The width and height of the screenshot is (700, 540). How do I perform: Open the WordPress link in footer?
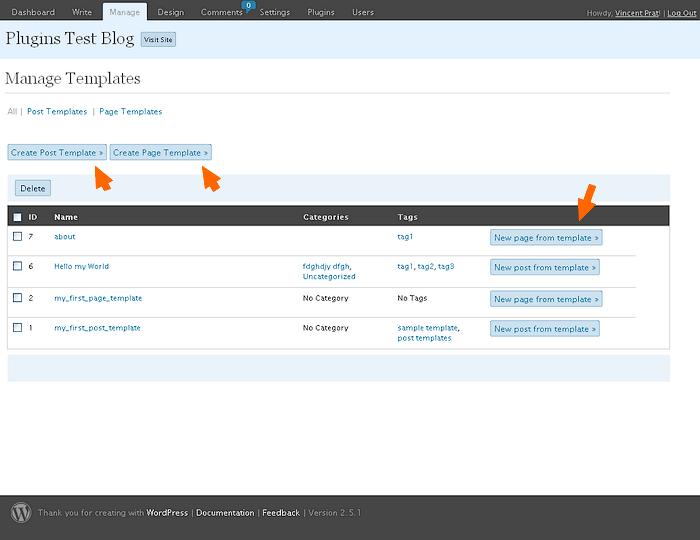coord(167,513)
